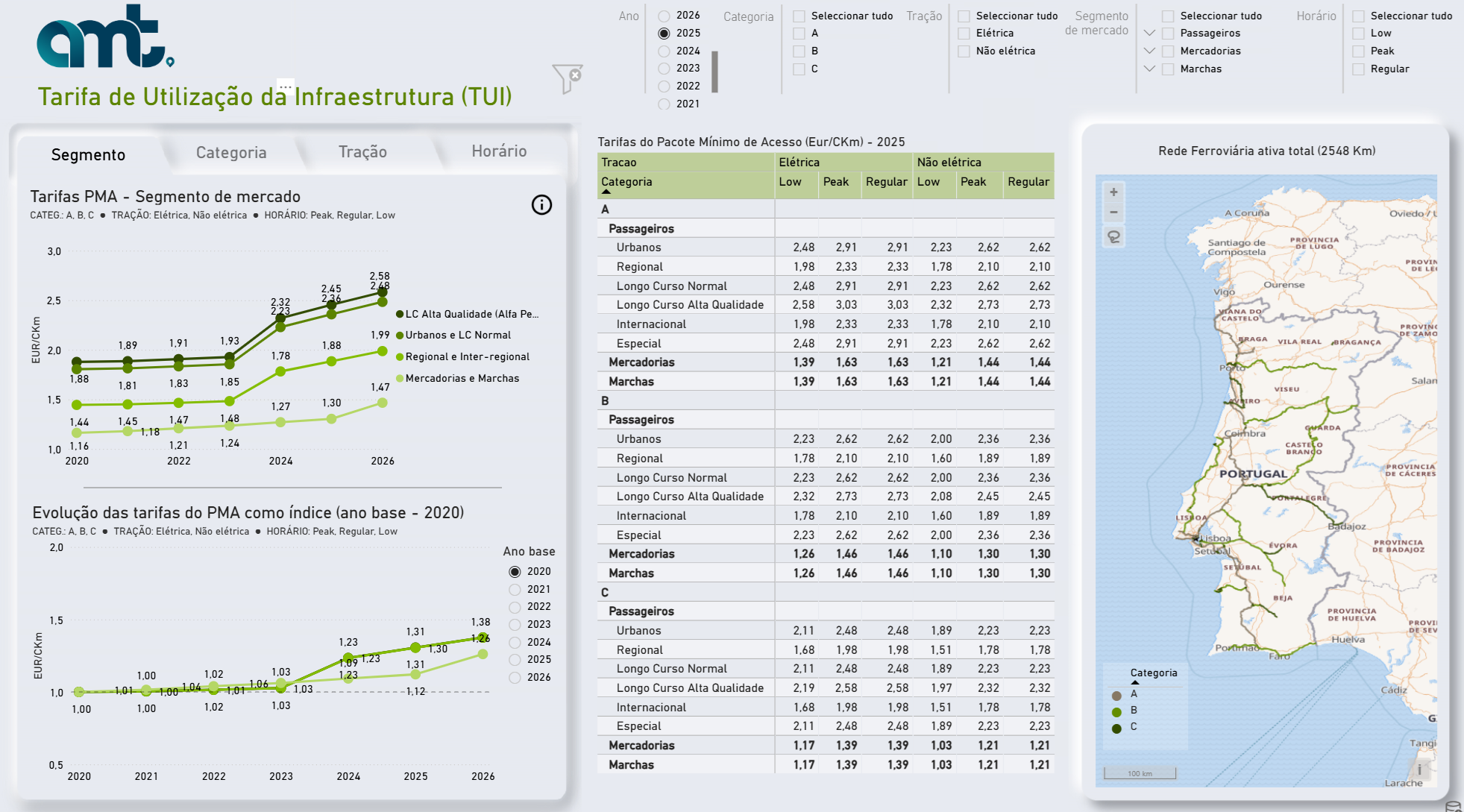Switch to the Tração tab
Screen dimensions: 1464x812
362,152
